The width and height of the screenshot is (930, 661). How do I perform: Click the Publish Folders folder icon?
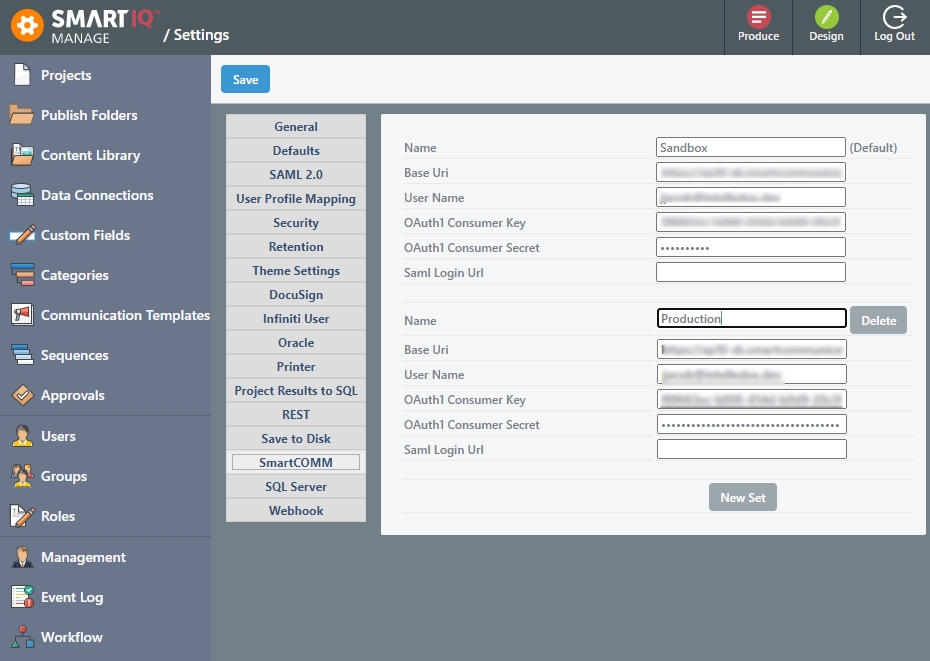pos(21,115)
